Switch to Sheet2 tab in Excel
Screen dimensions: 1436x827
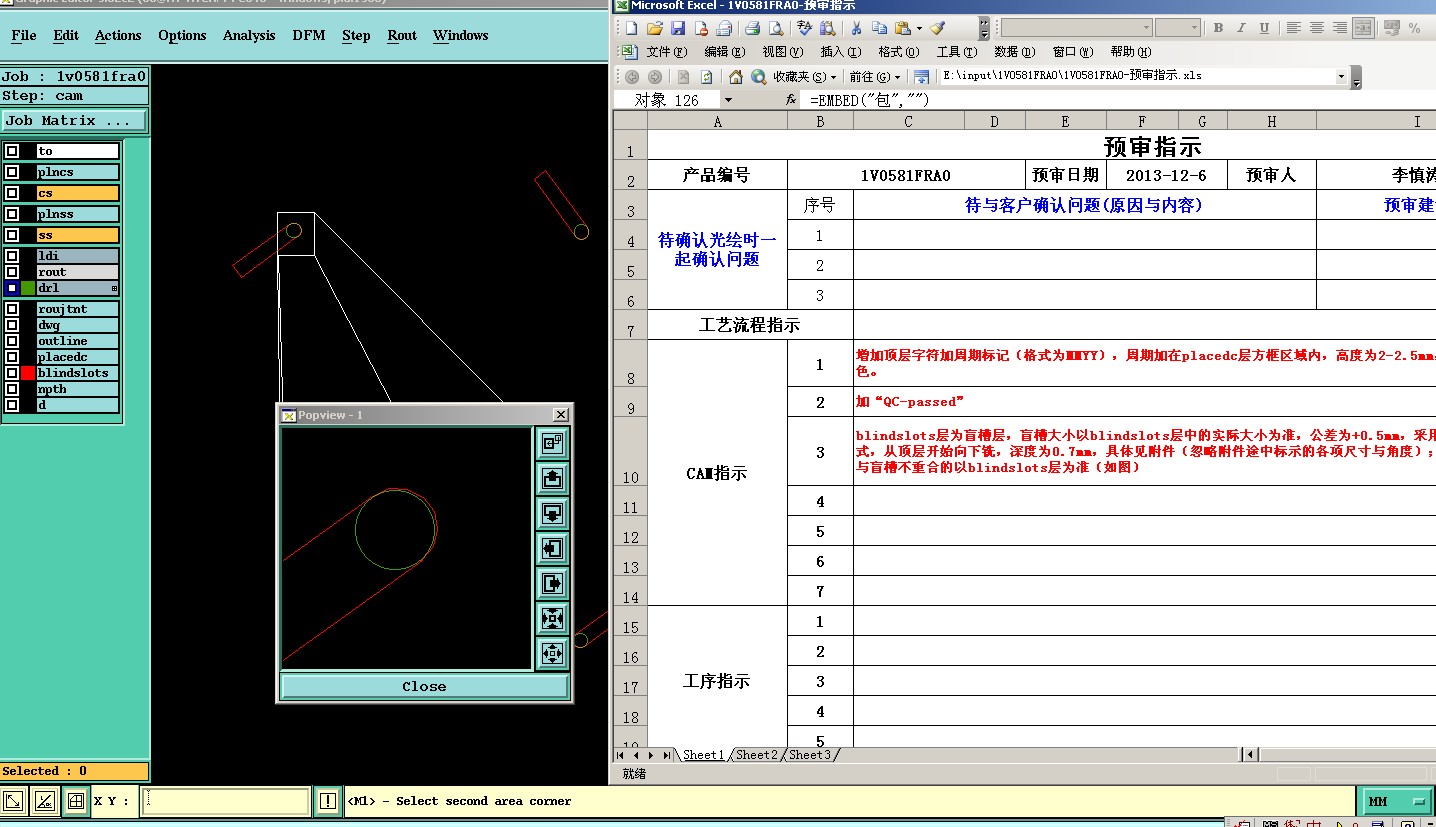pyautogui.click(x=756, y=755)
